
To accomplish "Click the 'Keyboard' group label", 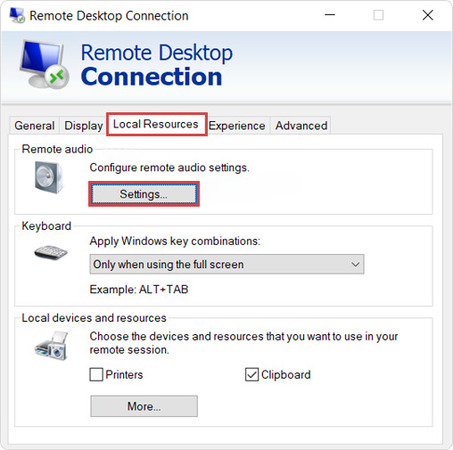I will [x=46, y=226].
